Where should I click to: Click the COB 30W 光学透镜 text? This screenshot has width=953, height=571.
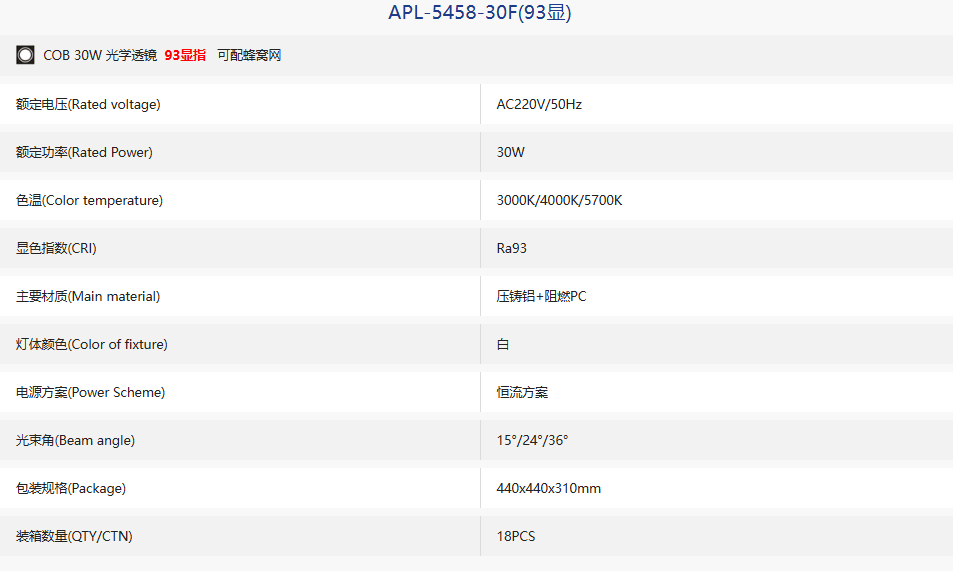tap(100, 55)
